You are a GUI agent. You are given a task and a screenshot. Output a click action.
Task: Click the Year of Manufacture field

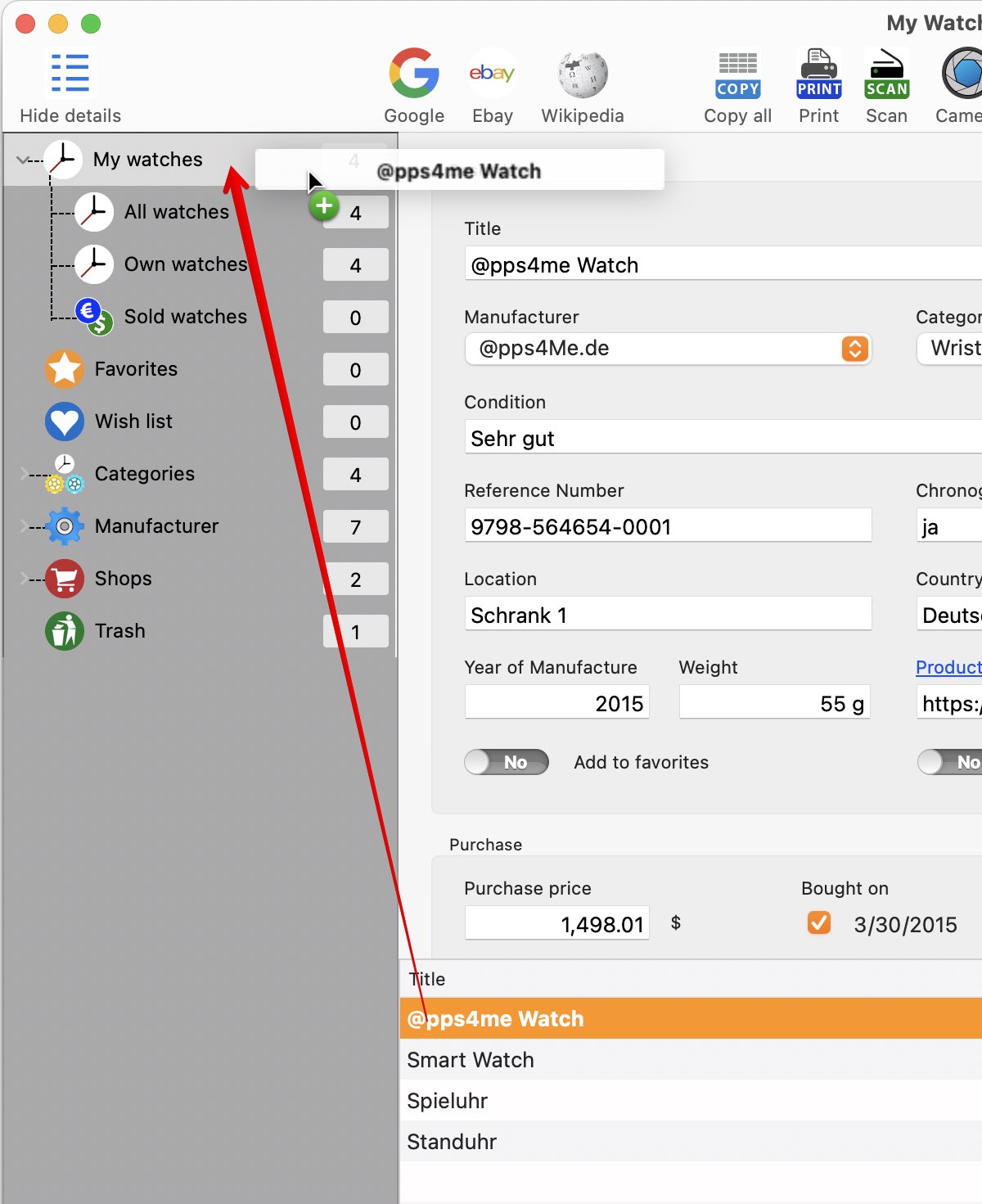[556, 702]
